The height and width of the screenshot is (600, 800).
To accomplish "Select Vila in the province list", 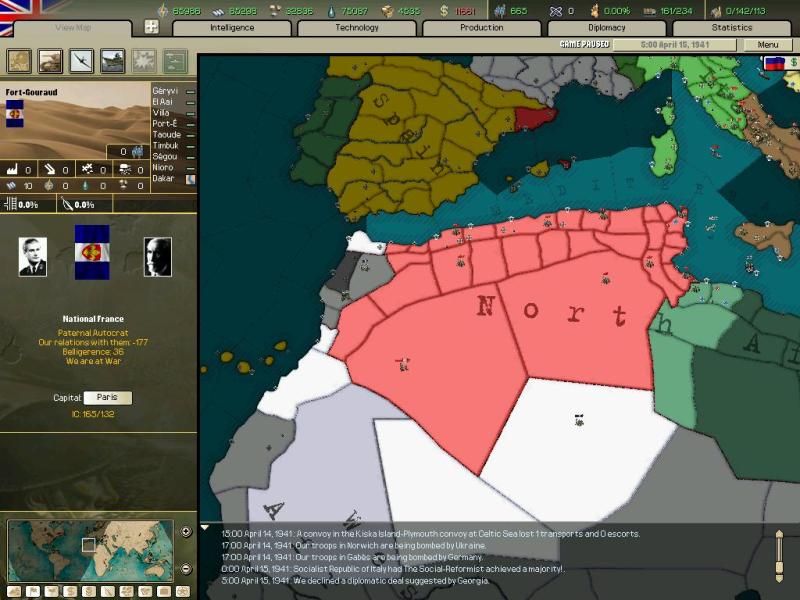I will tap(161, 113).
